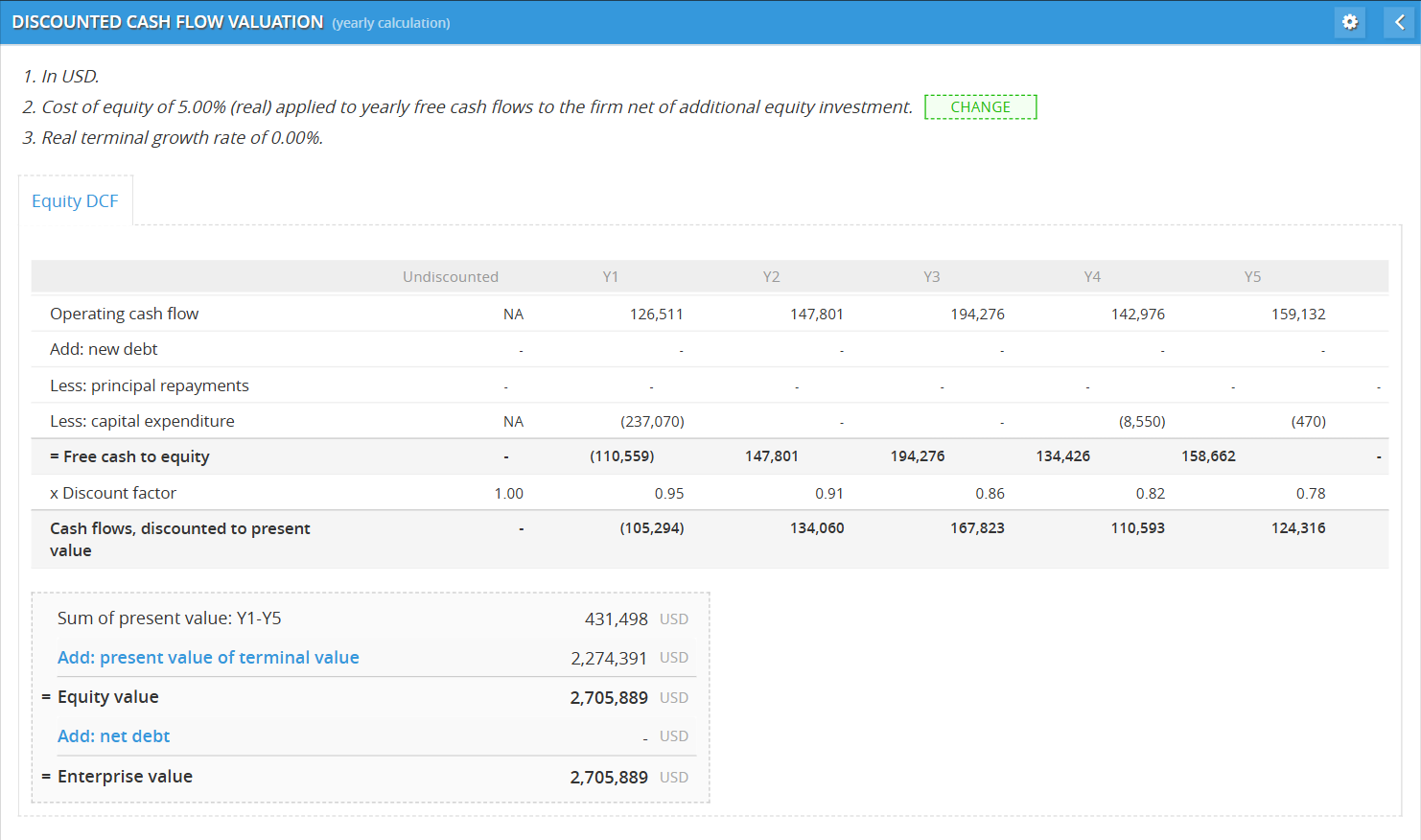
Task: Click the Y3 discounted cash flow 167,823
Action: 977,528
